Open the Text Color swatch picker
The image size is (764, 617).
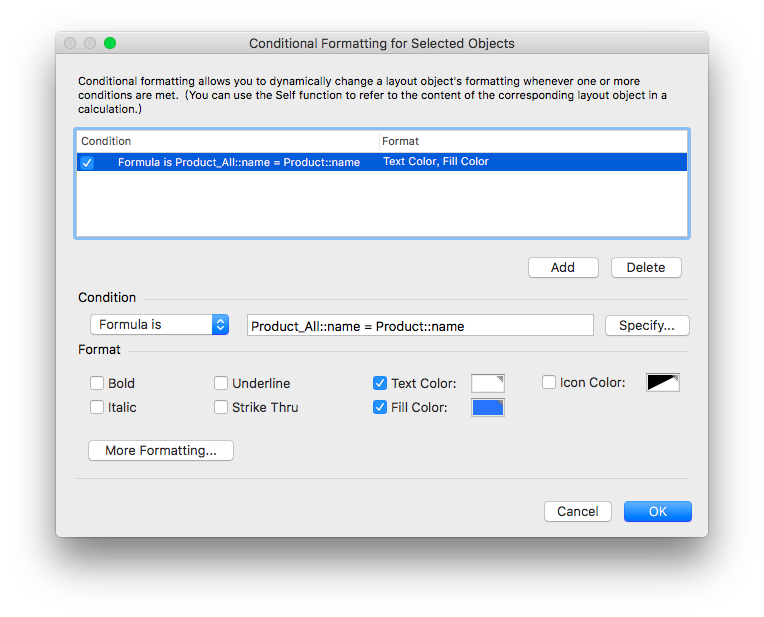point(487,383)
